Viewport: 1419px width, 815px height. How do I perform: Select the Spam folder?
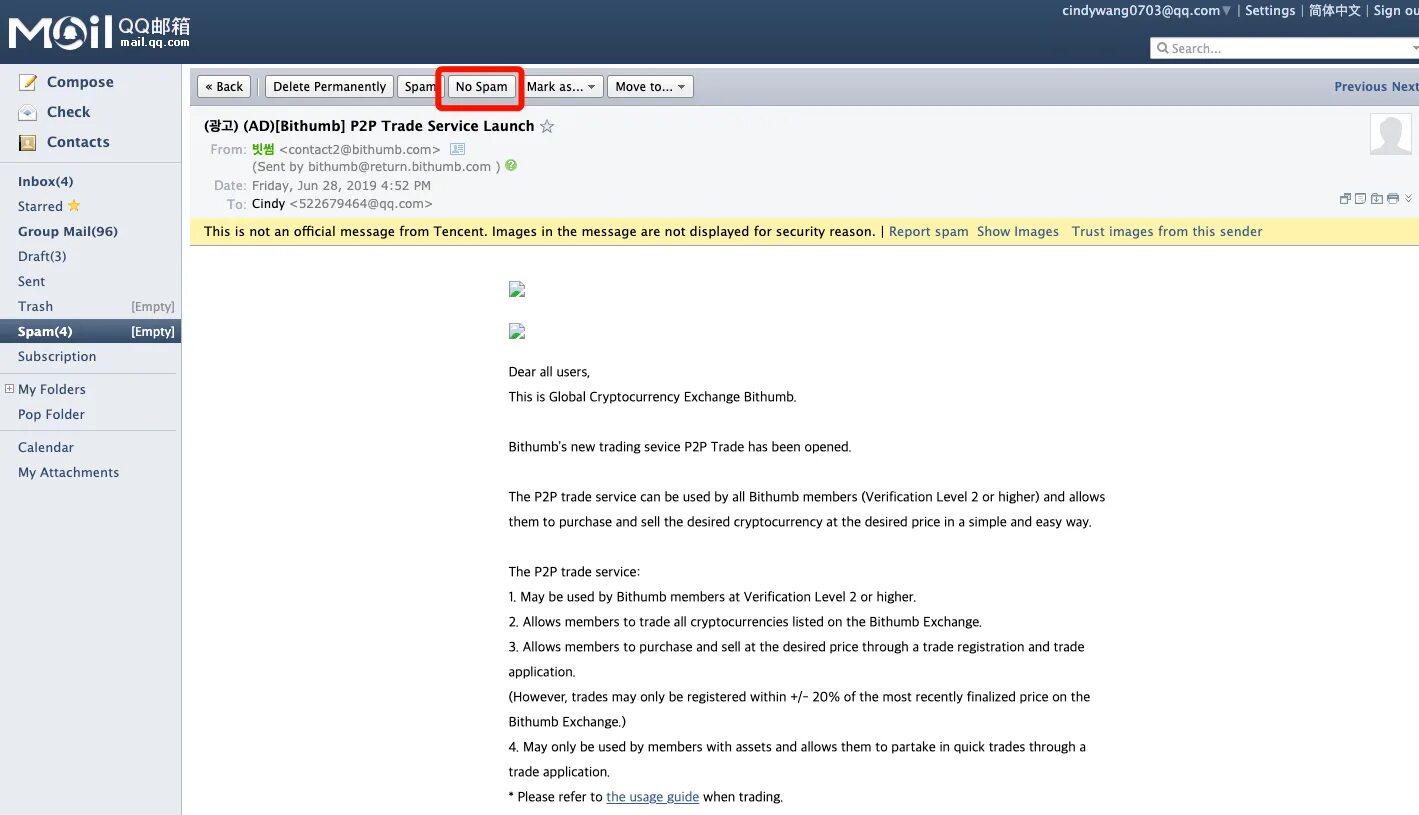pos(45,331)
